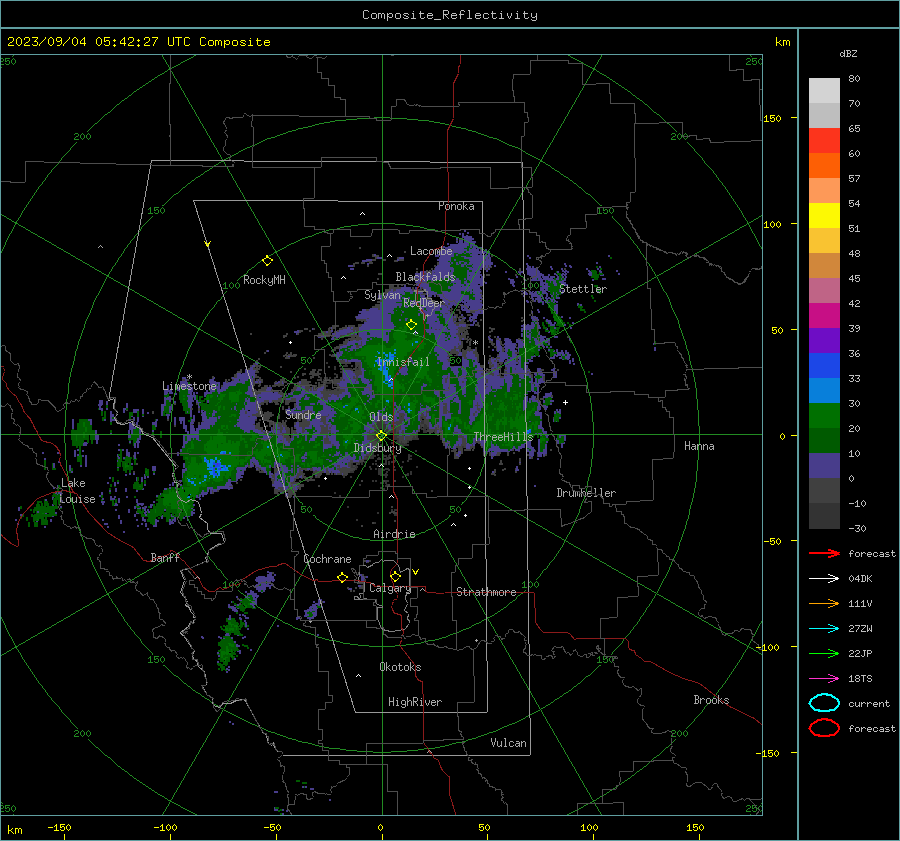Click the Cochrane town label
900x841 pixels.
pos(327,559)
